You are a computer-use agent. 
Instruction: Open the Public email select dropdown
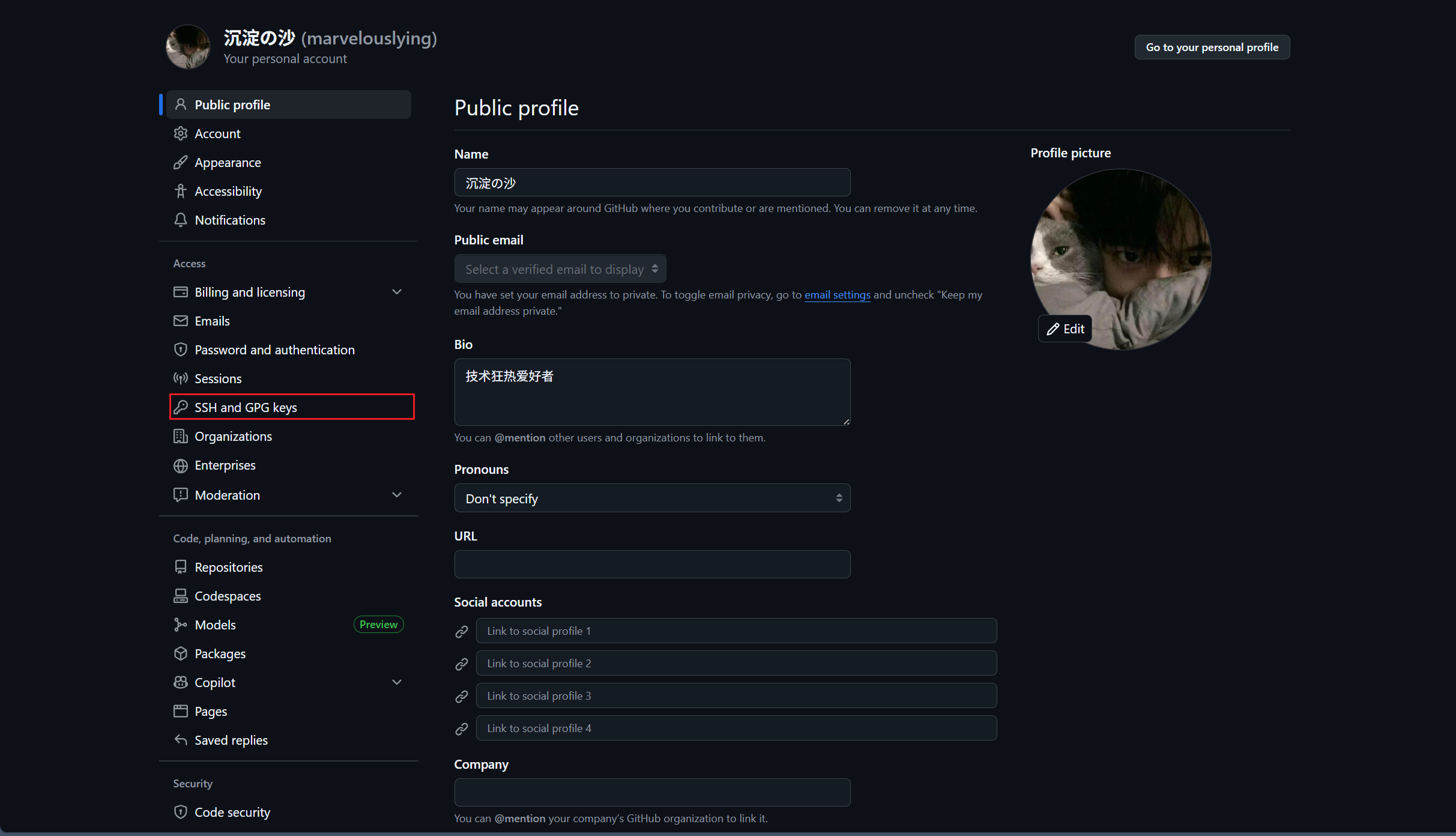pyautogui.click(x=560, y=269)
